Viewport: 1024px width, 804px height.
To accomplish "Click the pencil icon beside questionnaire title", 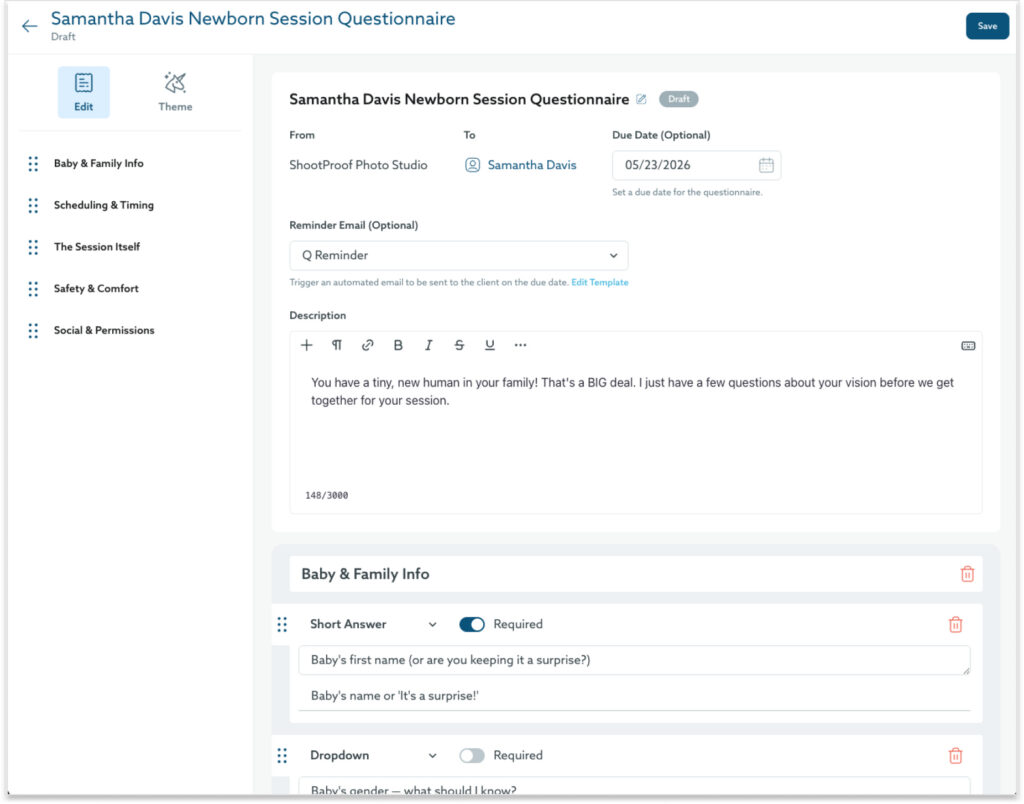I will (x=642, y=99).
